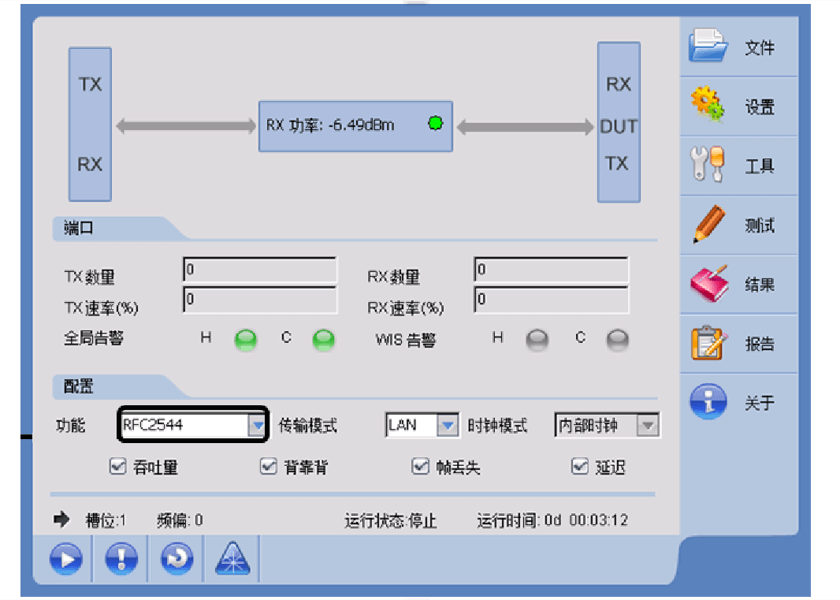Click the green RX power status indicator

(435, 124)
